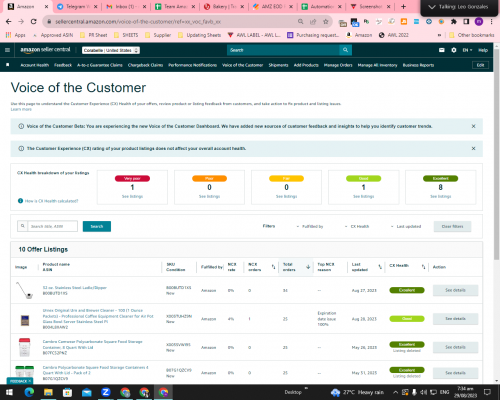Open Zoom from the taskbar
This screenshot has height=400, width=500.
point(106,392)
